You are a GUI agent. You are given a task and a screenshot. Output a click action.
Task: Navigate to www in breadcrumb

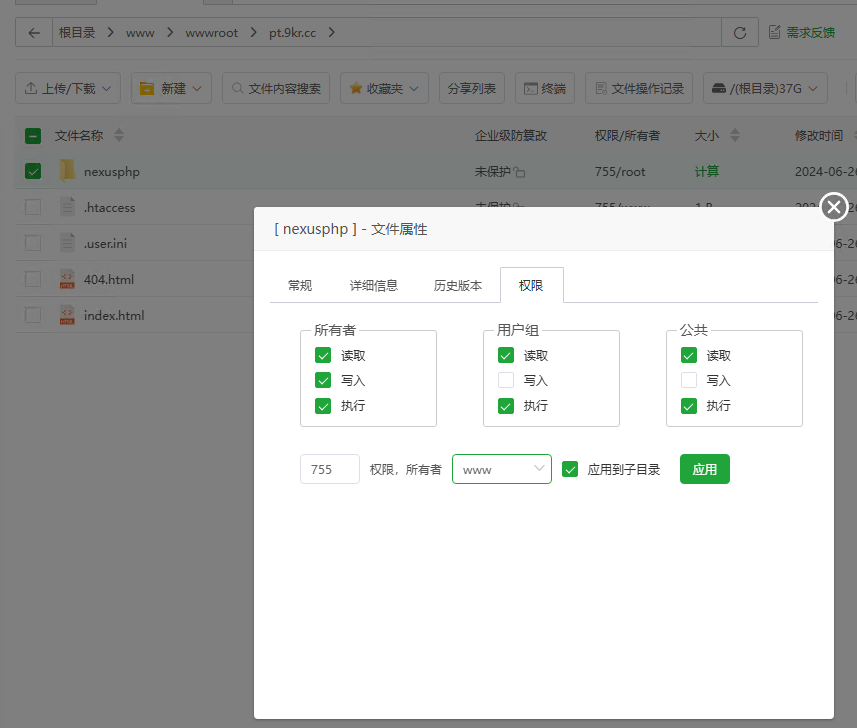pos(140,33)
